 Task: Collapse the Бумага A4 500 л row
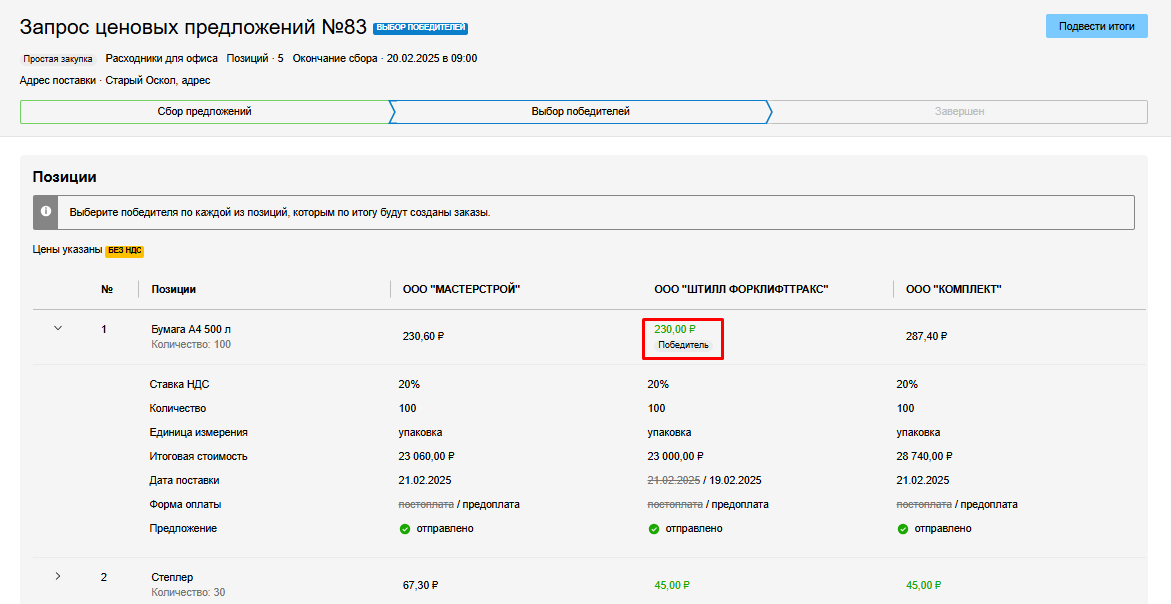tap(57, 328)
